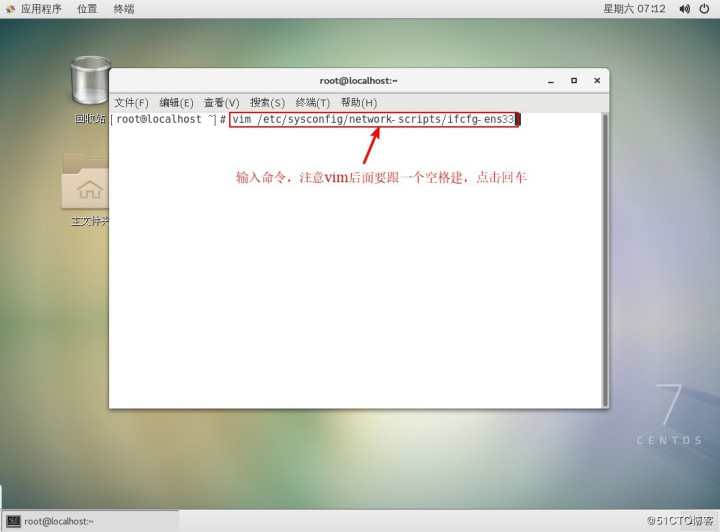
Task: Click the root@localhost:~ taskbar button
Action: 90,521
